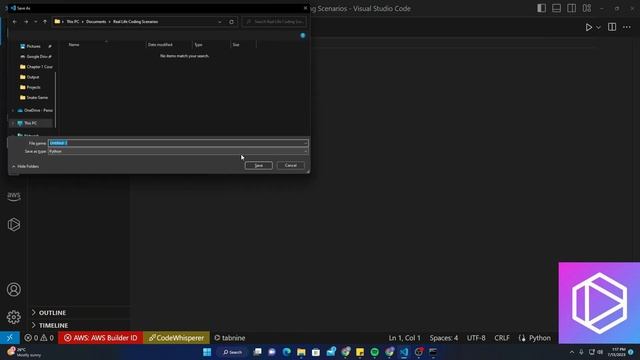Screen dimensions: 640x360
Task: Expand the This PC tree node arrow
Action: (13, 123)
